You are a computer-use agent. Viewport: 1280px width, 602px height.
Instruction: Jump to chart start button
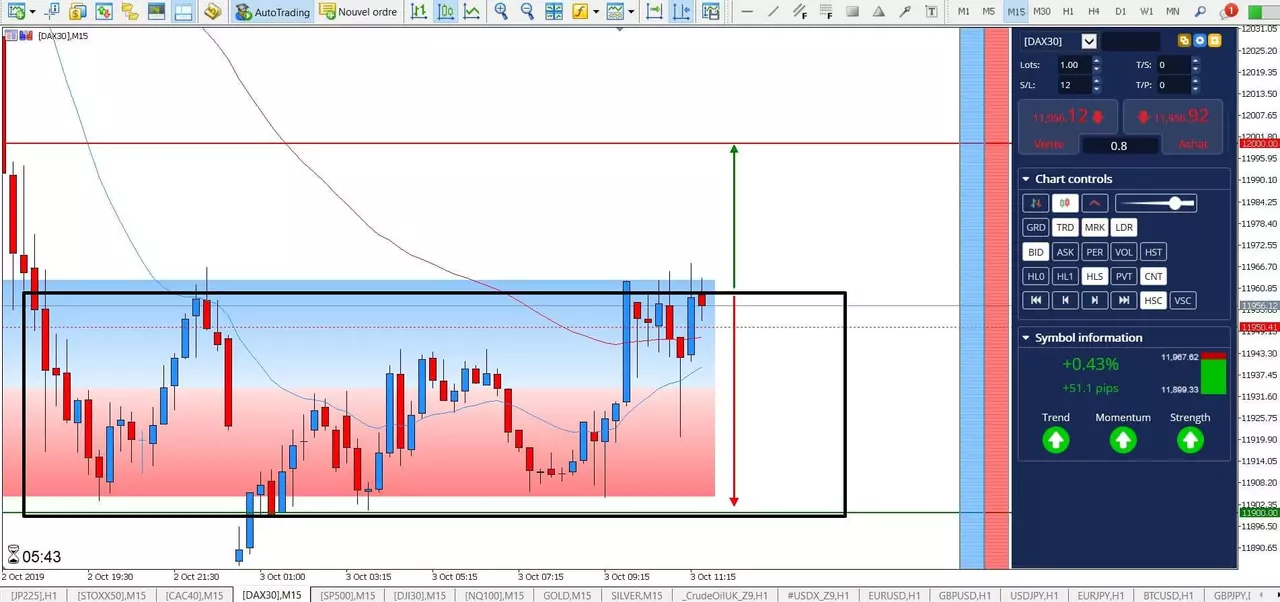coord(1036,300)
